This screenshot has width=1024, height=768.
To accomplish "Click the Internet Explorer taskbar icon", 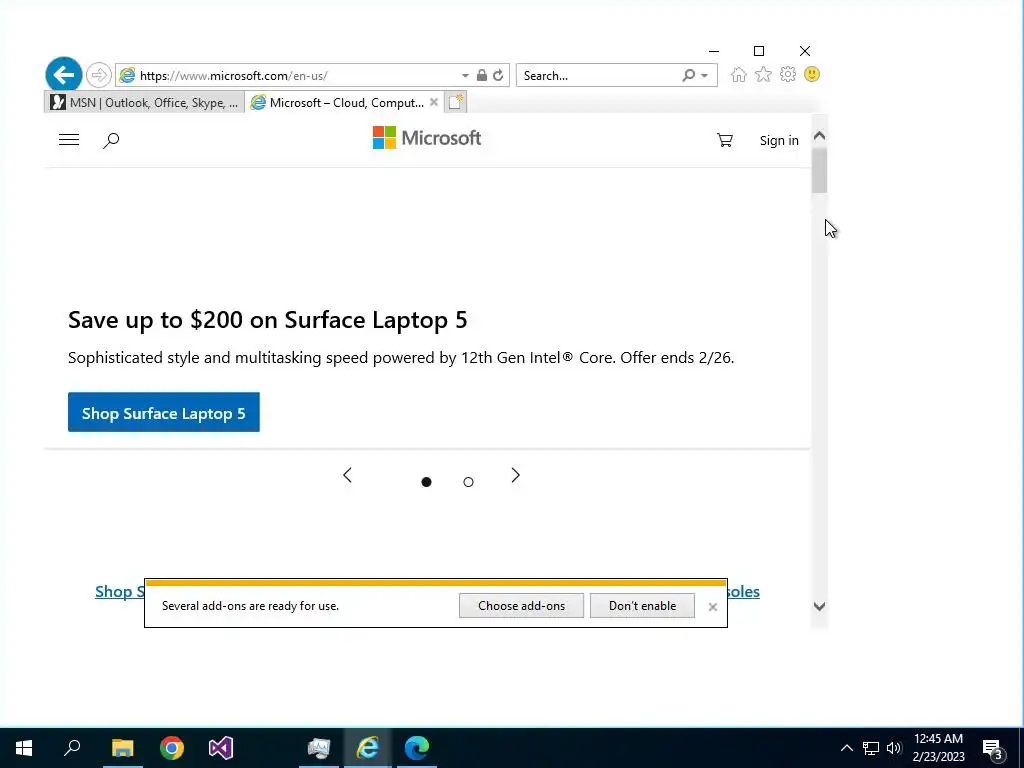I will click(x=368, y=748).
